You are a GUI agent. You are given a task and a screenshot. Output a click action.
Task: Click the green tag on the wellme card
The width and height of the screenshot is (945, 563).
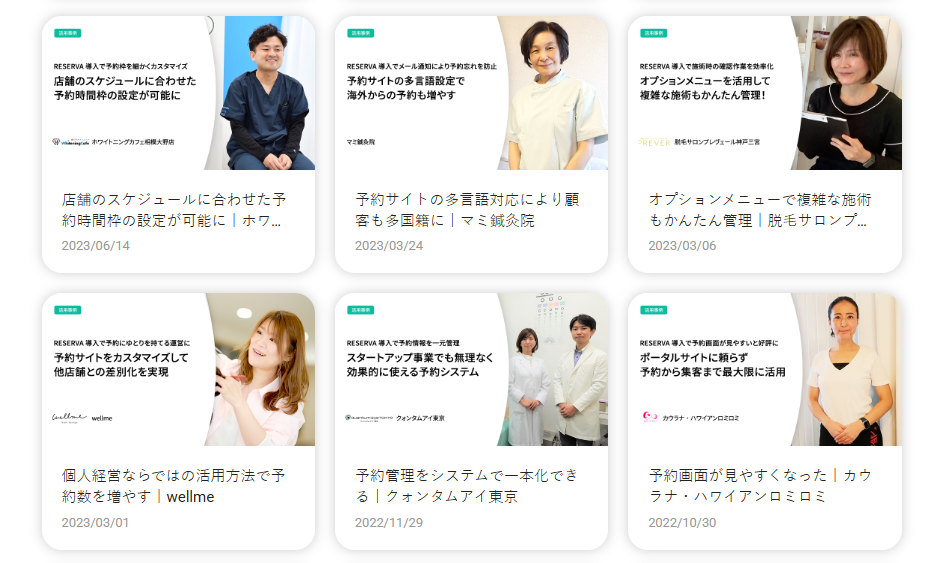point(68,310)
